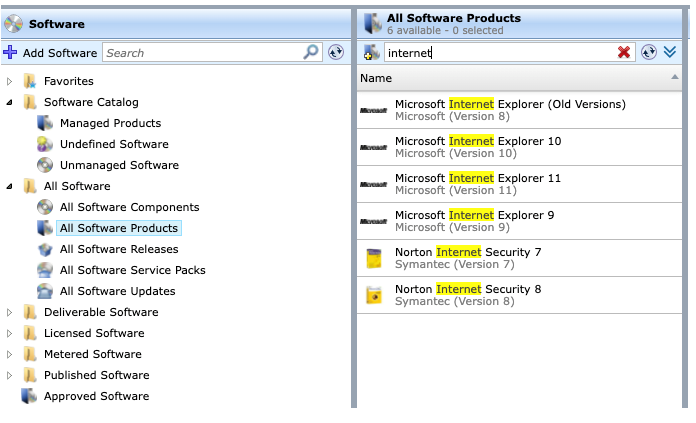Click the All Software folder icon

click(30, 186)
